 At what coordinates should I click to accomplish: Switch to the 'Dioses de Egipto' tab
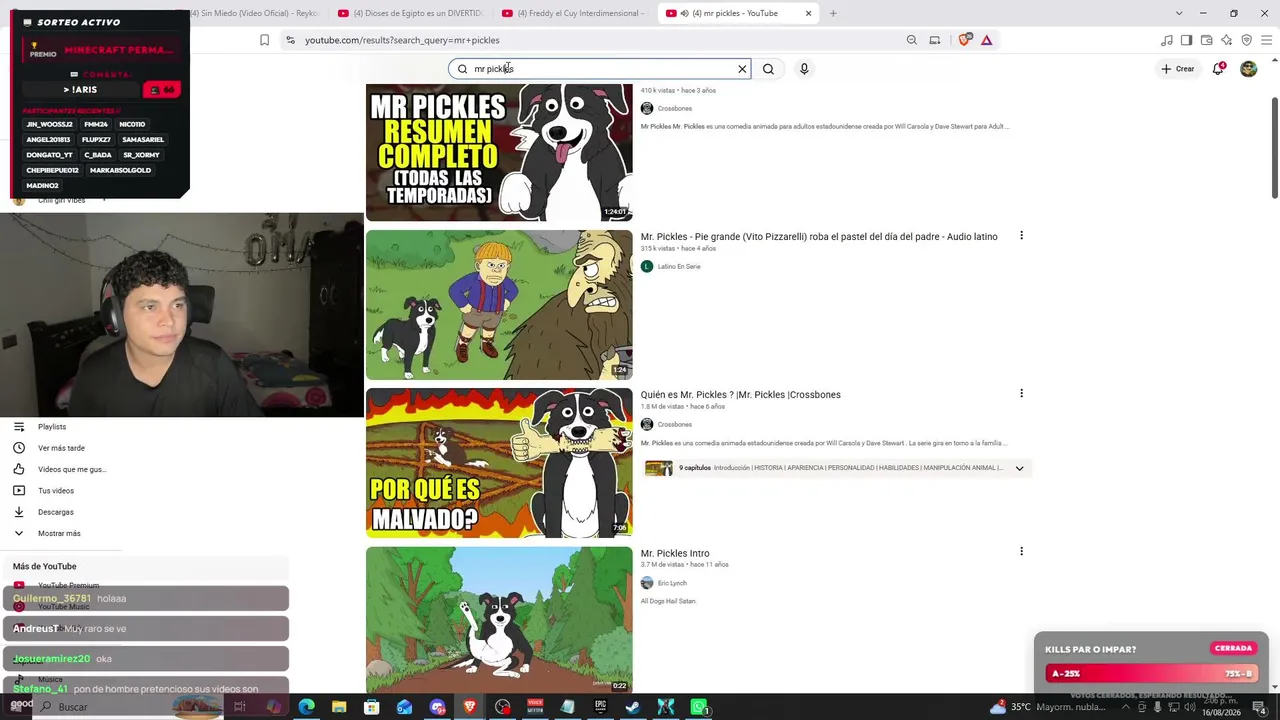410,13
